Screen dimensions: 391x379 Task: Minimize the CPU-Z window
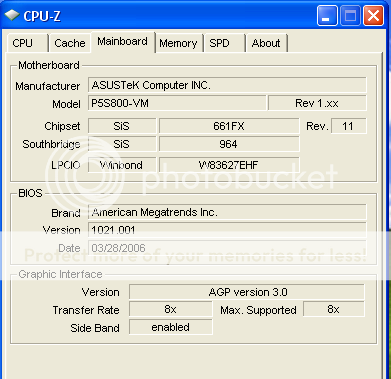coord(327,15)
